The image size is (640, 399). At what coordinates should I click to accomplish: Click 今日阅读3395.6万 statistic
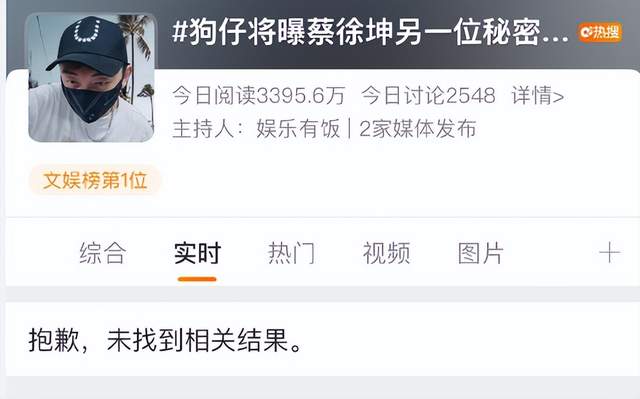click(259, 96)
